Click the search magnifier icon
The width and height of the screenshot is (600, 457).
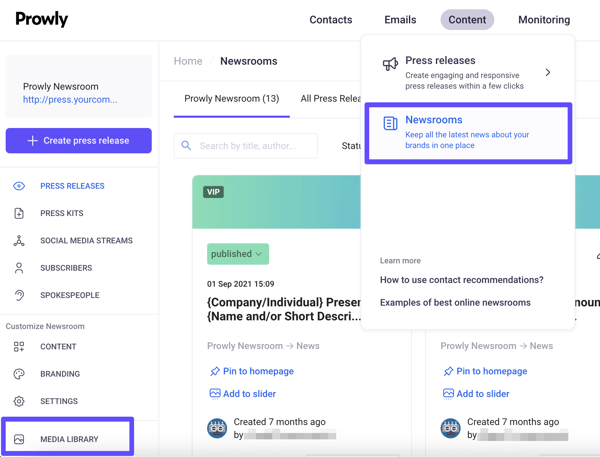point(186,145)
